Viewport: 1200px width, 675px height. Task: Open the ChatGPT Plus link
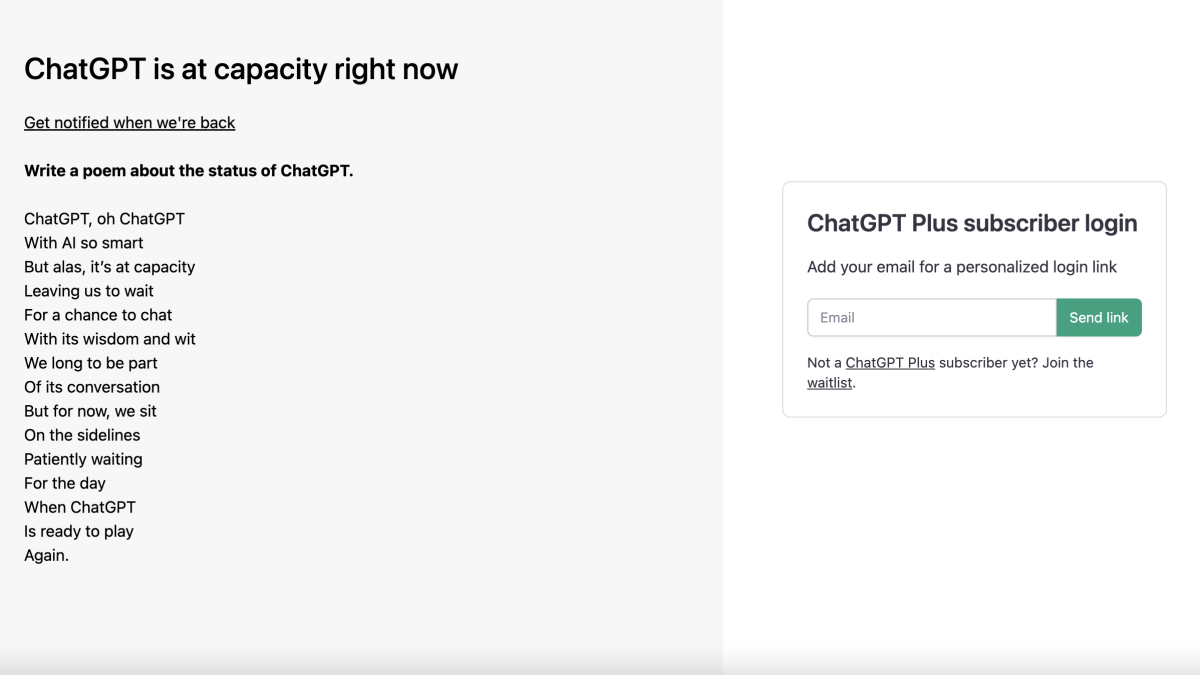tap(890, 363)
